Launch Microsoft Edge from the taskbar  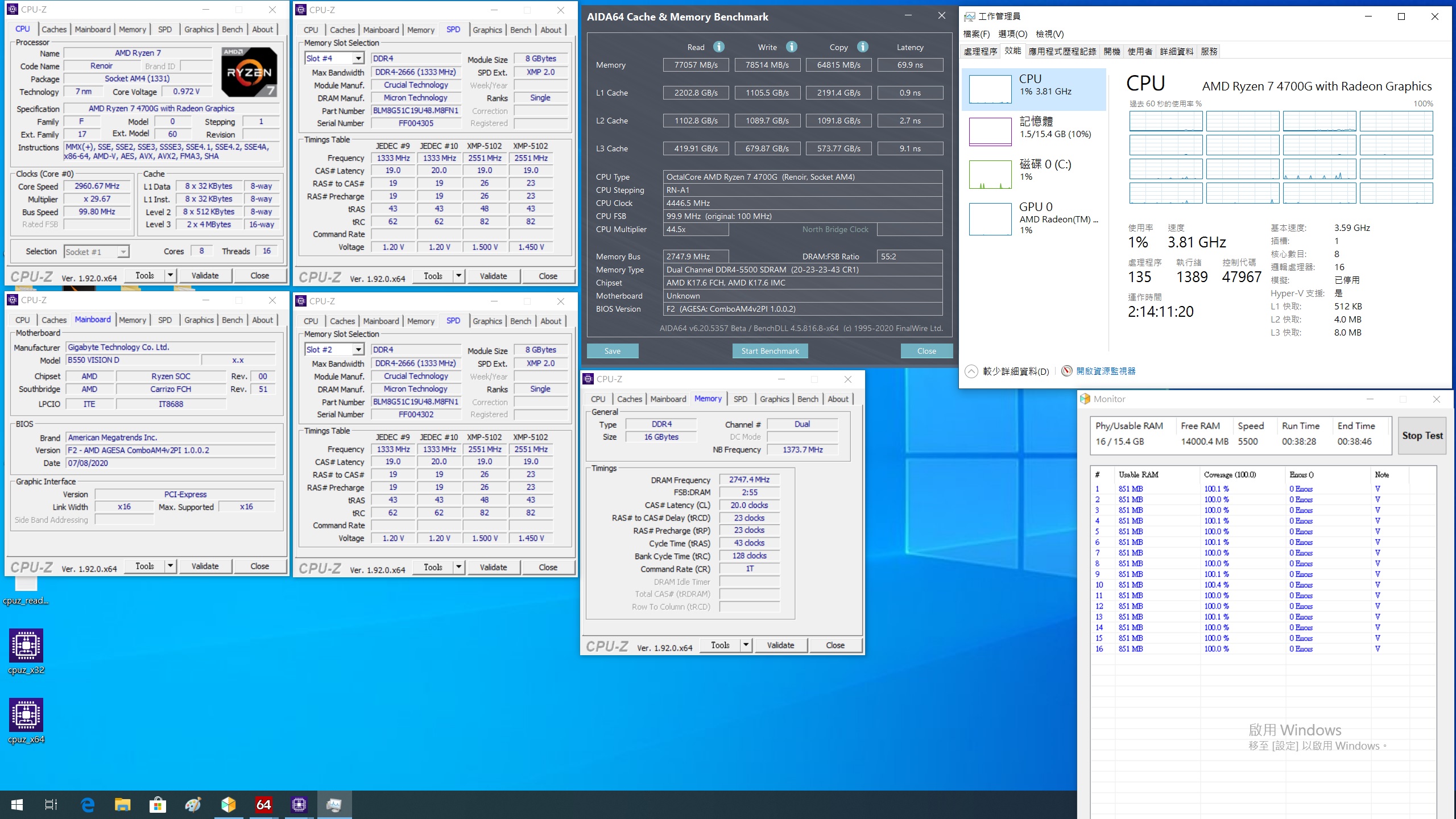pos(88,805)
